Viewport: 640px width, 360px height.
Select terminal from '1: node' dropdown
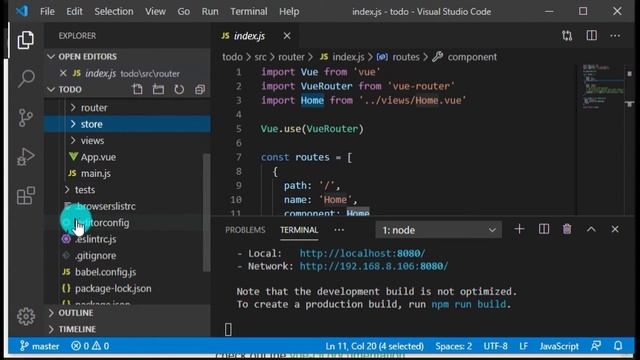tap(438, 230)
